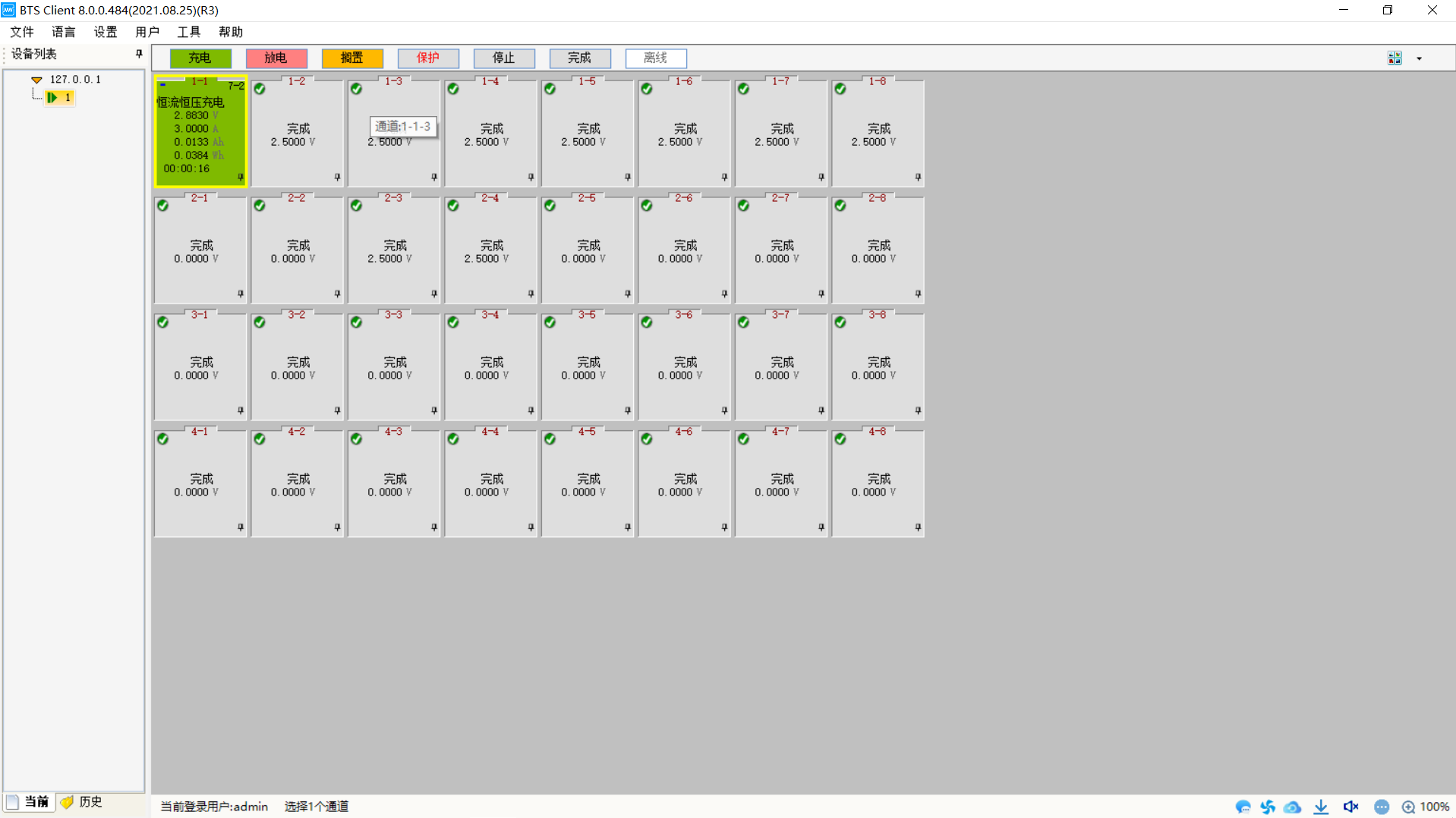Click the 选择1个通道 status text
This screenshot has width=1456, height=818.
(x=317, y=807)
